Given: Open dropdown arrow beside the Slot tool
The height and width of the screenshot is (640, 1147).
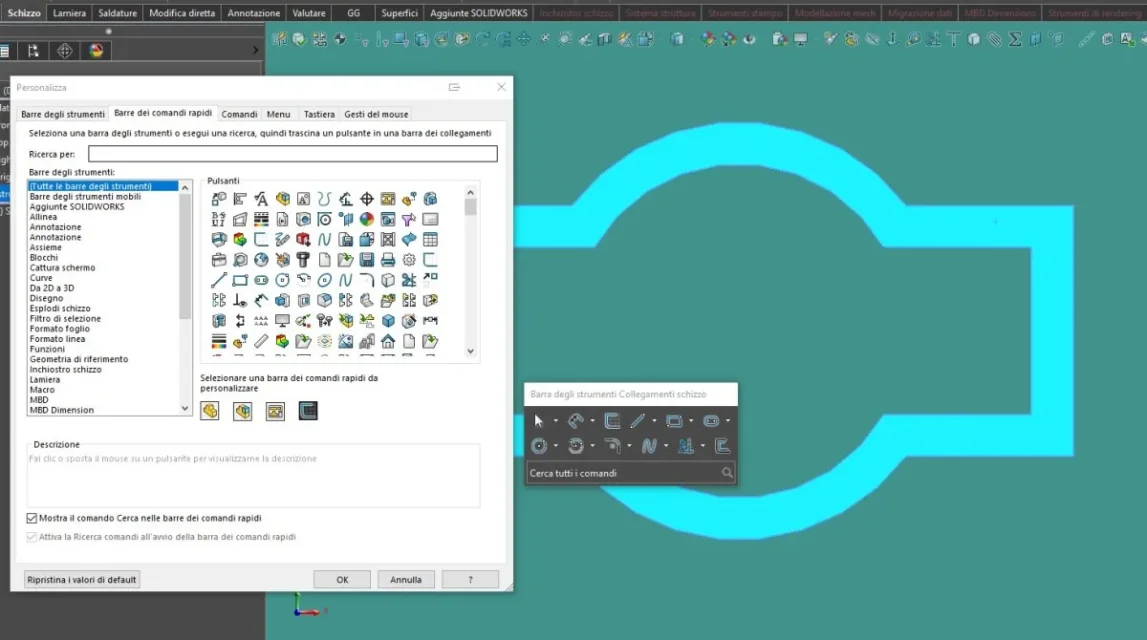Looking at the screenshot, I should tap(728, 421).
